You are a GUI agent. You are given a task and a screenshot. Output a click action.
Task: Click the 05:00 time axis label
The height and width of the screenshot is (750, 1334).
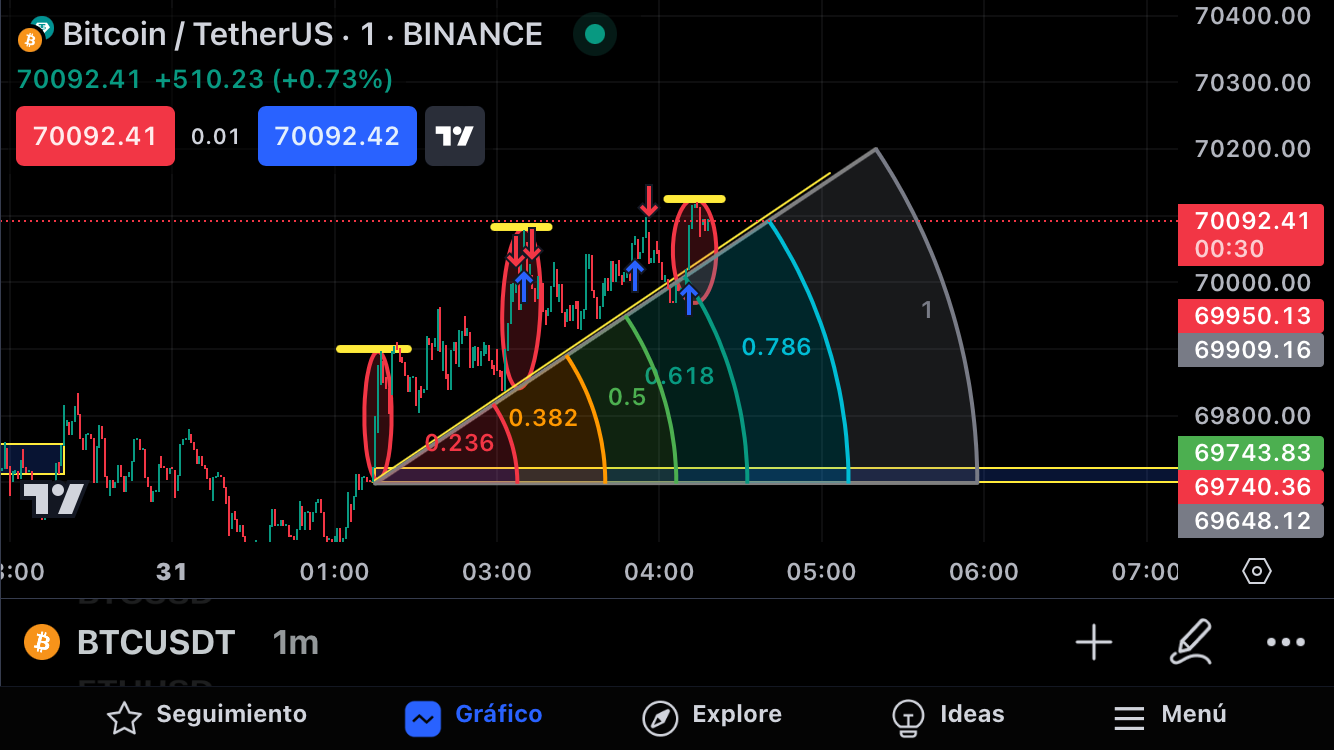[x=822, y=572]
